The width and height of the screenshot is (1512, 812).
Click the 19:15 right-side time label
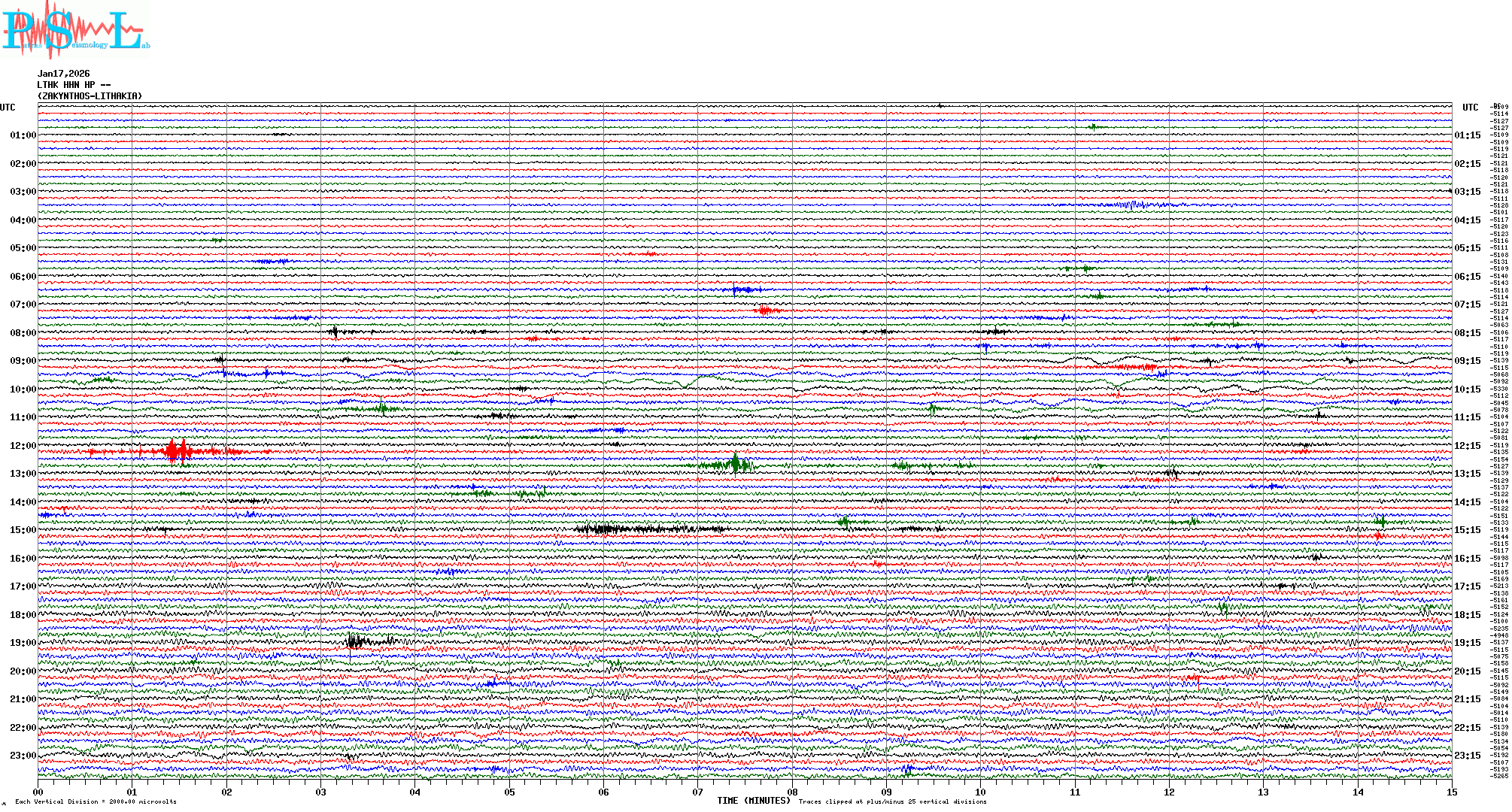pos(1467,643)
